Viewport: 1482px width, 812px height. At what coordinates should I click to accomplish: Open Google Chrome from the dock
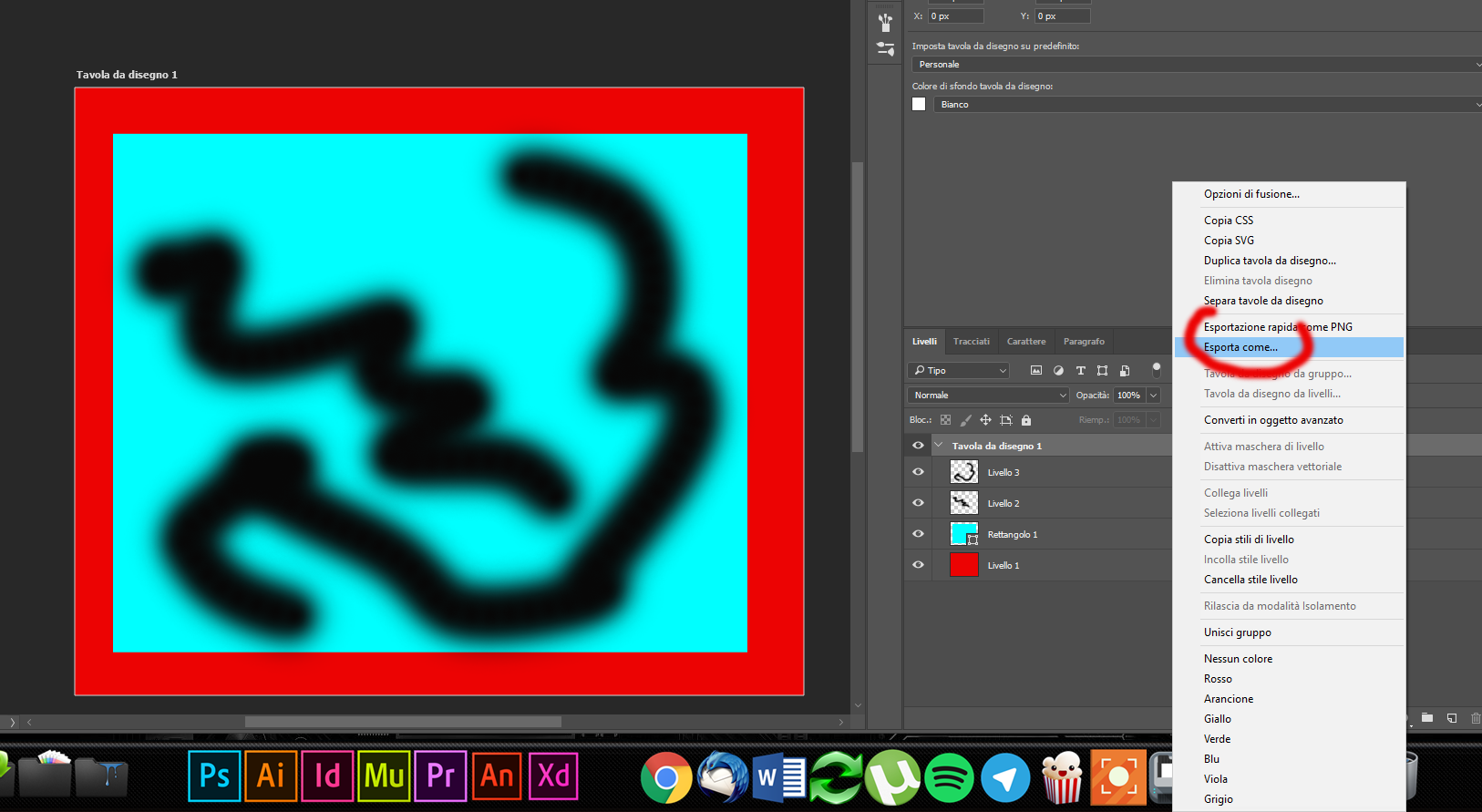pos(666,777)
